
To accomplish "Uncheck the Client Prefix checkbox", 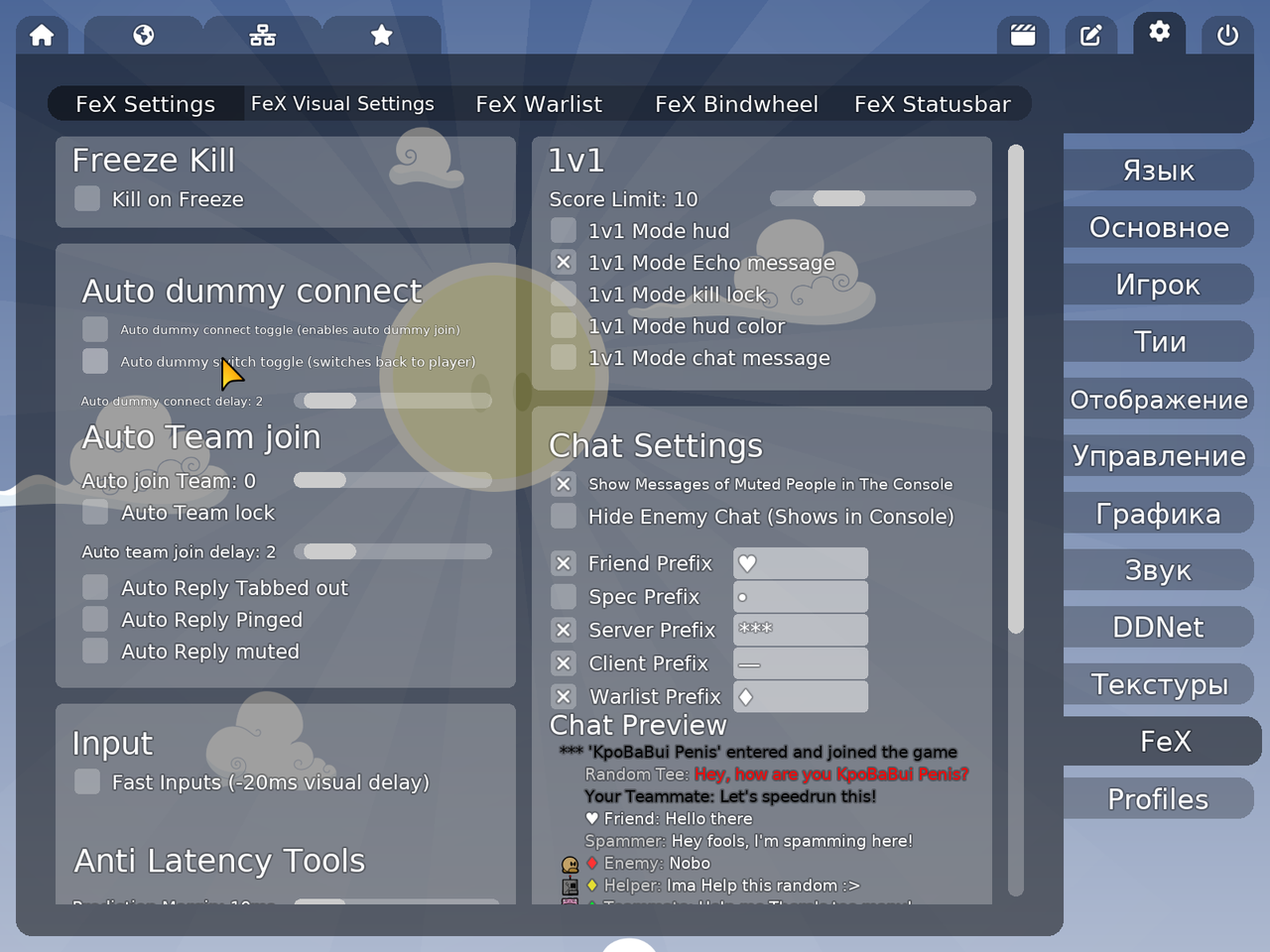I will [564, 663].
